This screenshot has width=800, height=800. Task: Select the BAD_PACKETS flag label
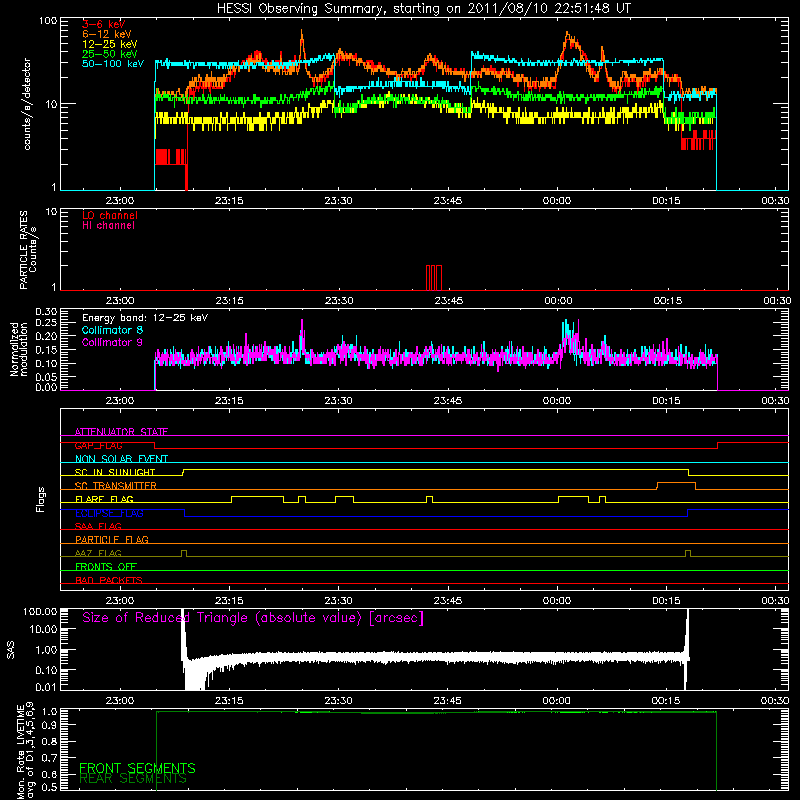coord(109,580)
